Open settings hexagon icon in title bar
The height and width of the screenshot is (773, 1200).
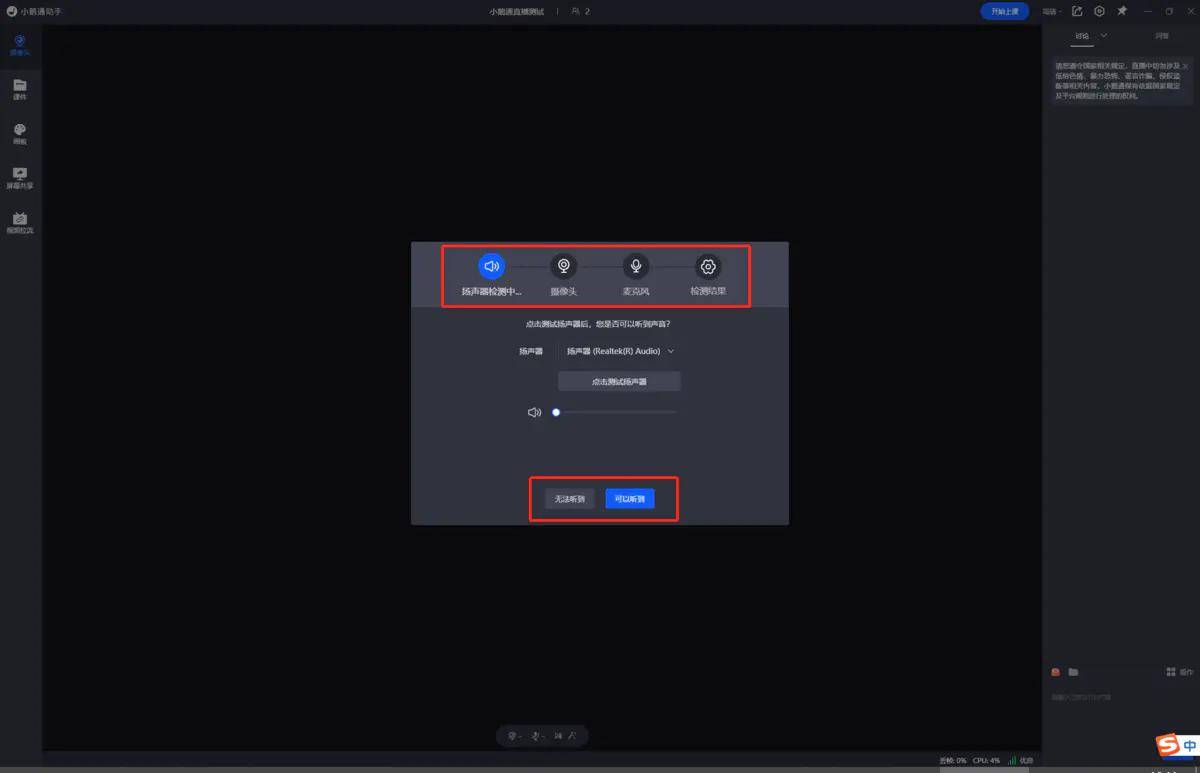pyautogui.click(x=1099, y=11)
